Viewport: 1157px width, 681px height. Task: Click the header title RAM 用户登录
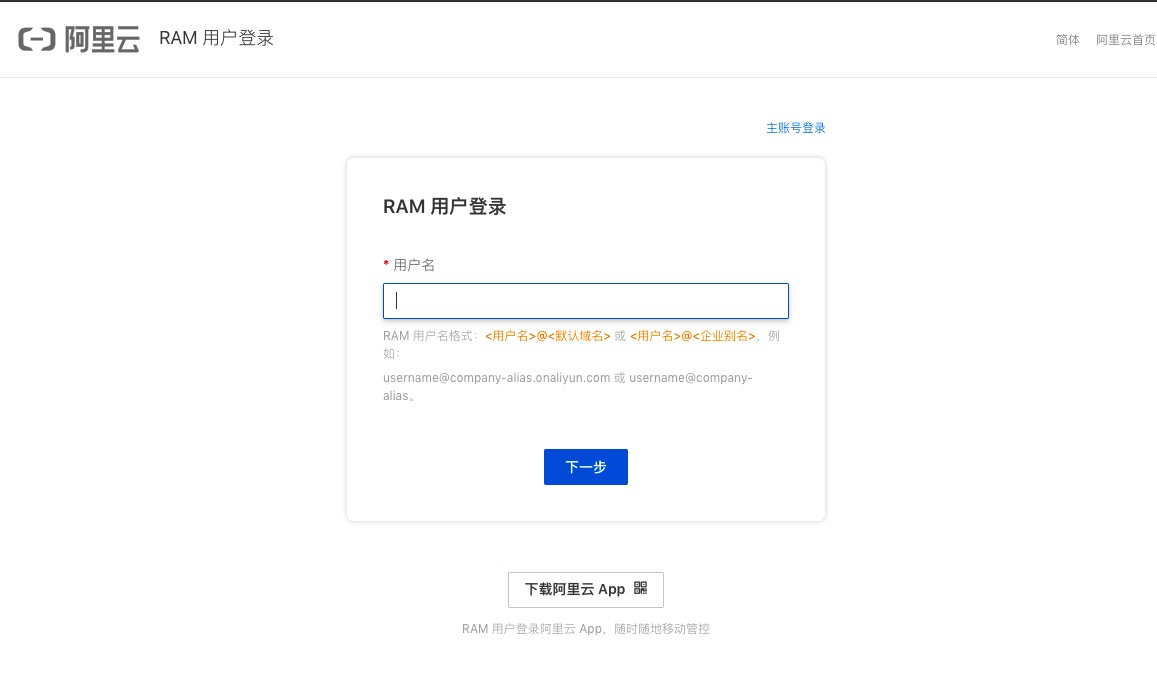point(216,38)
